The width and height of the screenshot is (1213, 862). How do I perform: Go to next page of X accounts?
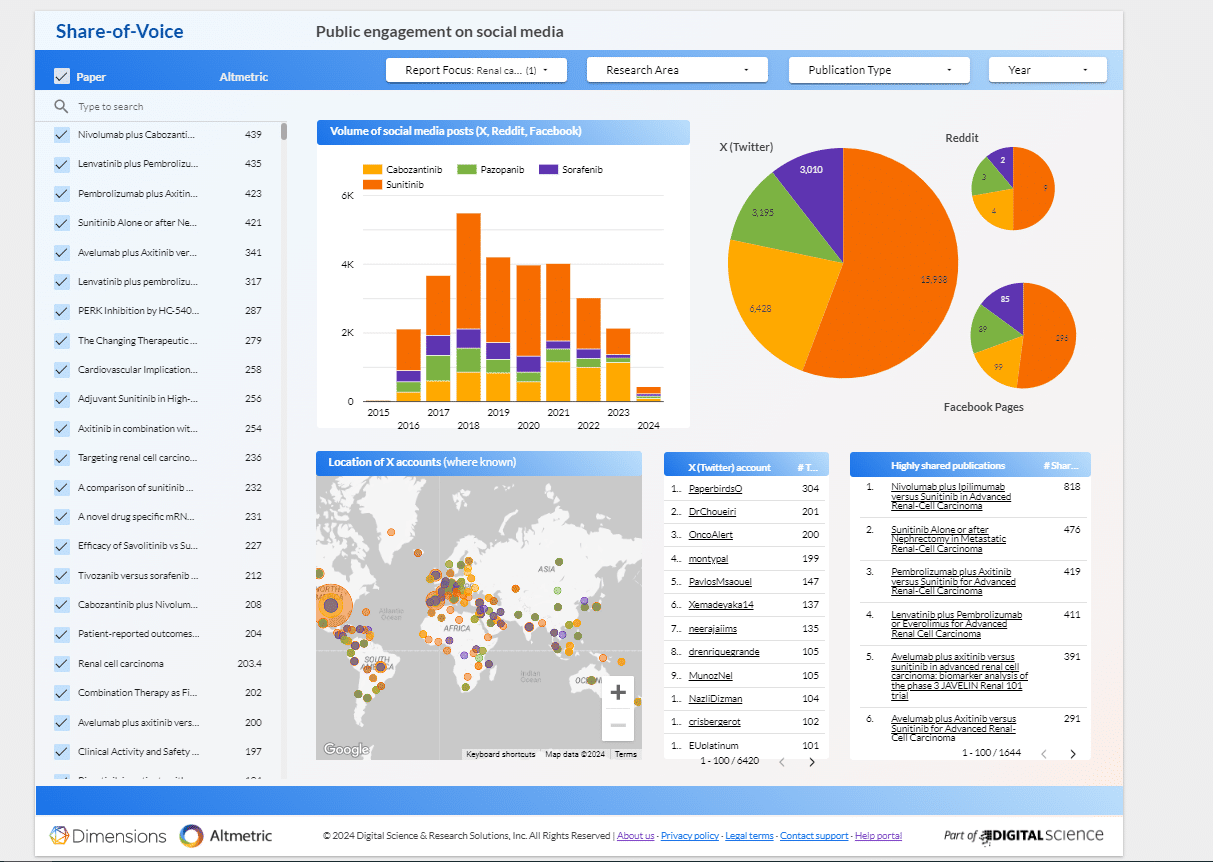(811, 762)
